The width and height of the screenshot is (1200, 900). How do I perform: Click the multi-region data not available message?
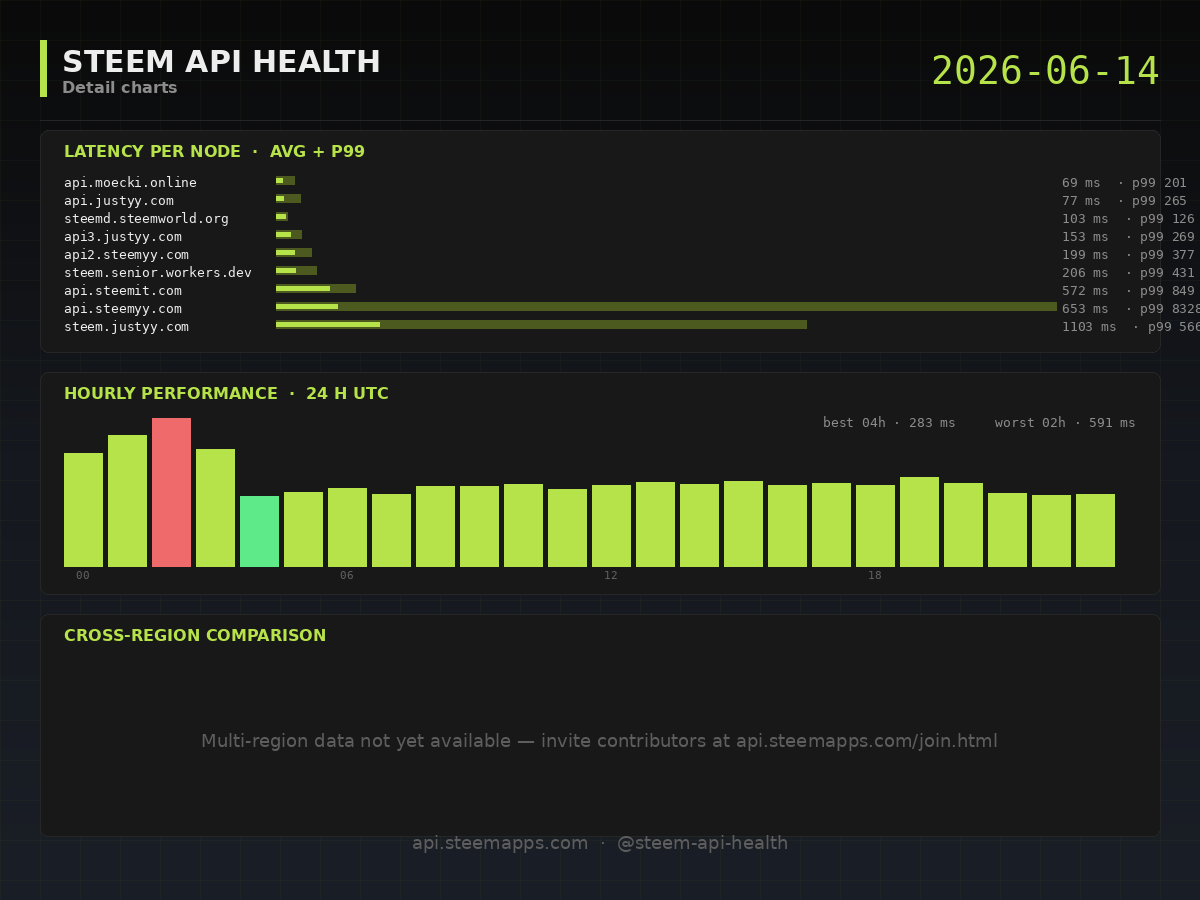600,742
